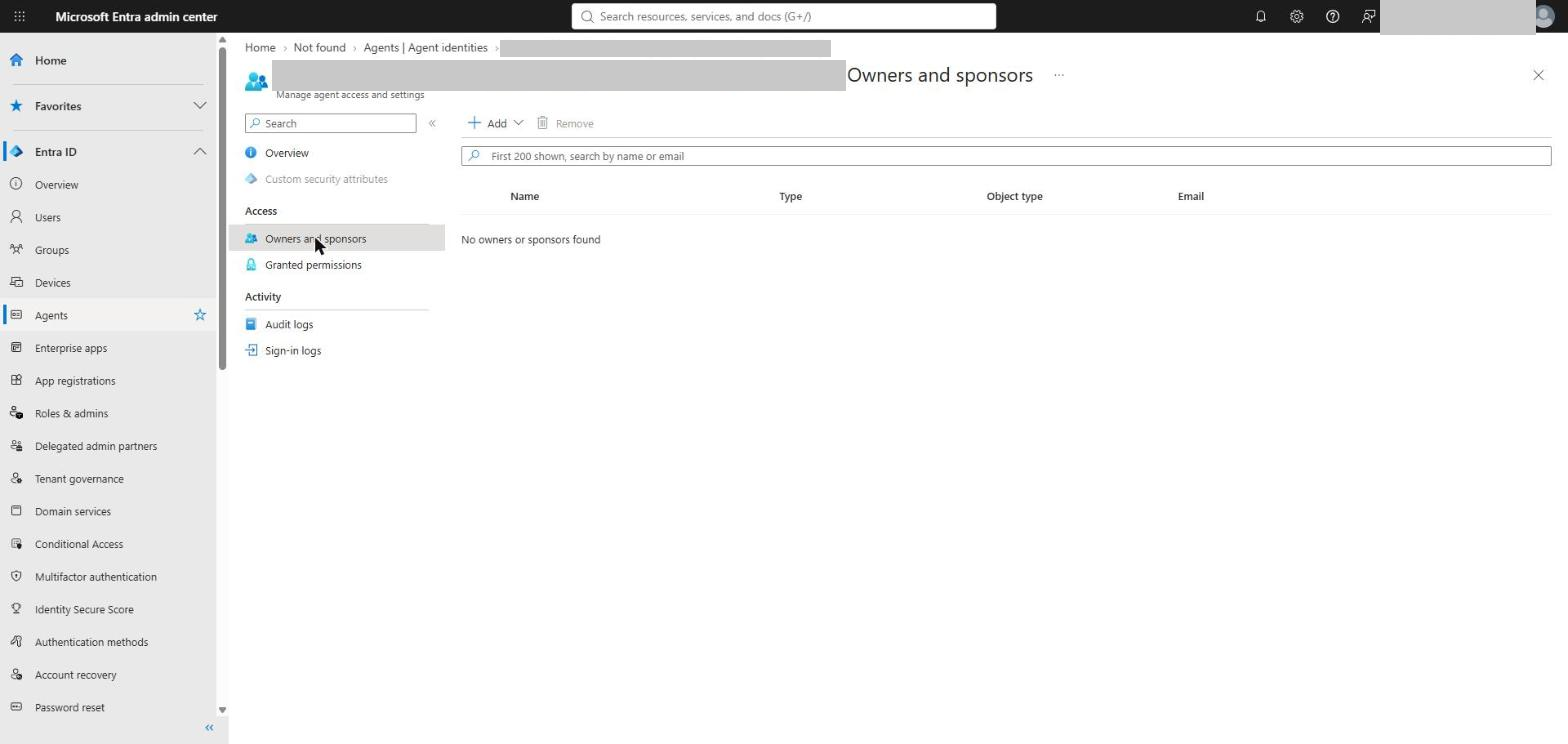Open the app launcher waffle icon
Screen dimensions: 1568x744
(19, 16)
